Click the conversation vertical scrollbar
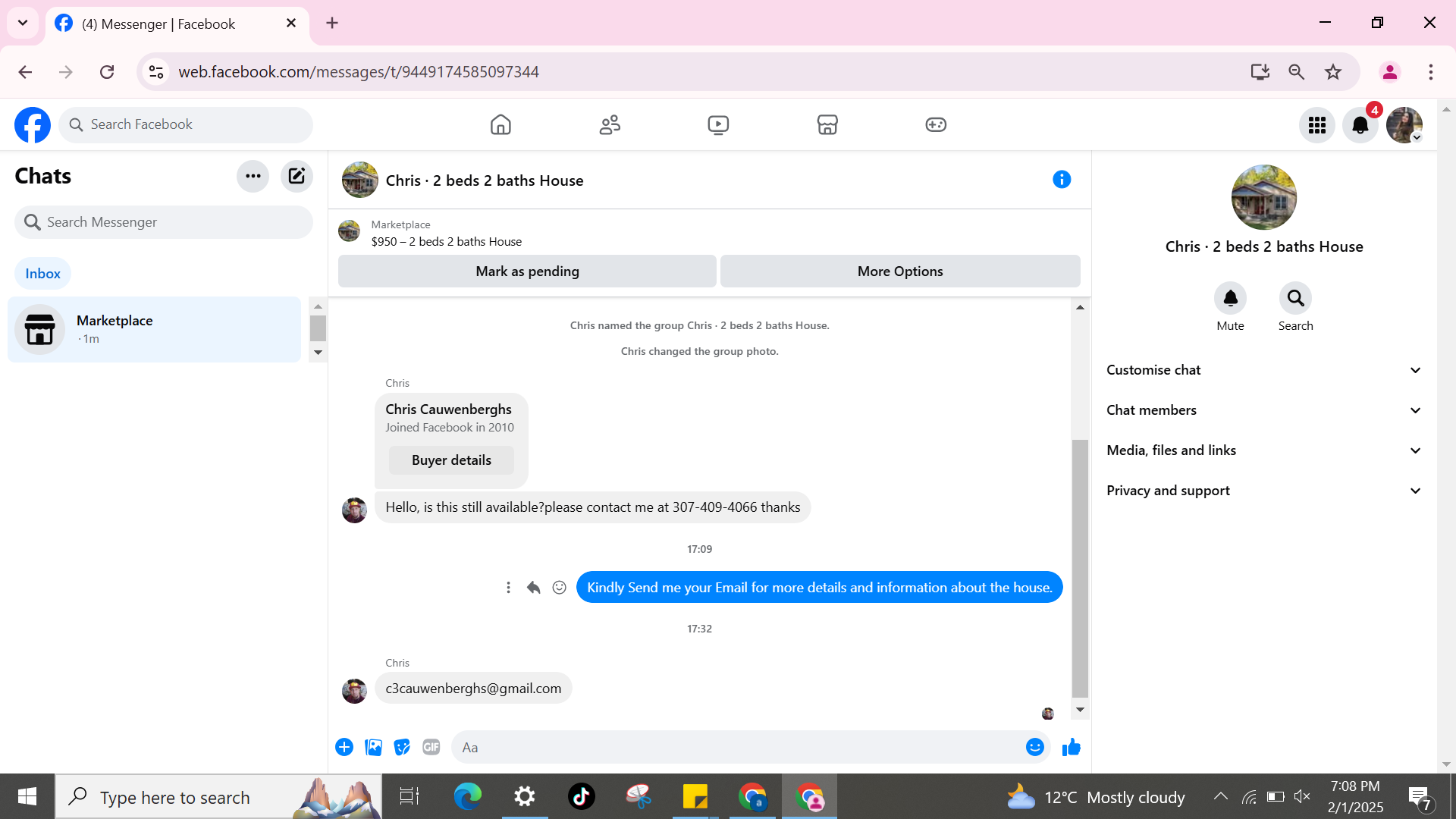This screenshot has height=819, width=1456. coord(1080,569)
